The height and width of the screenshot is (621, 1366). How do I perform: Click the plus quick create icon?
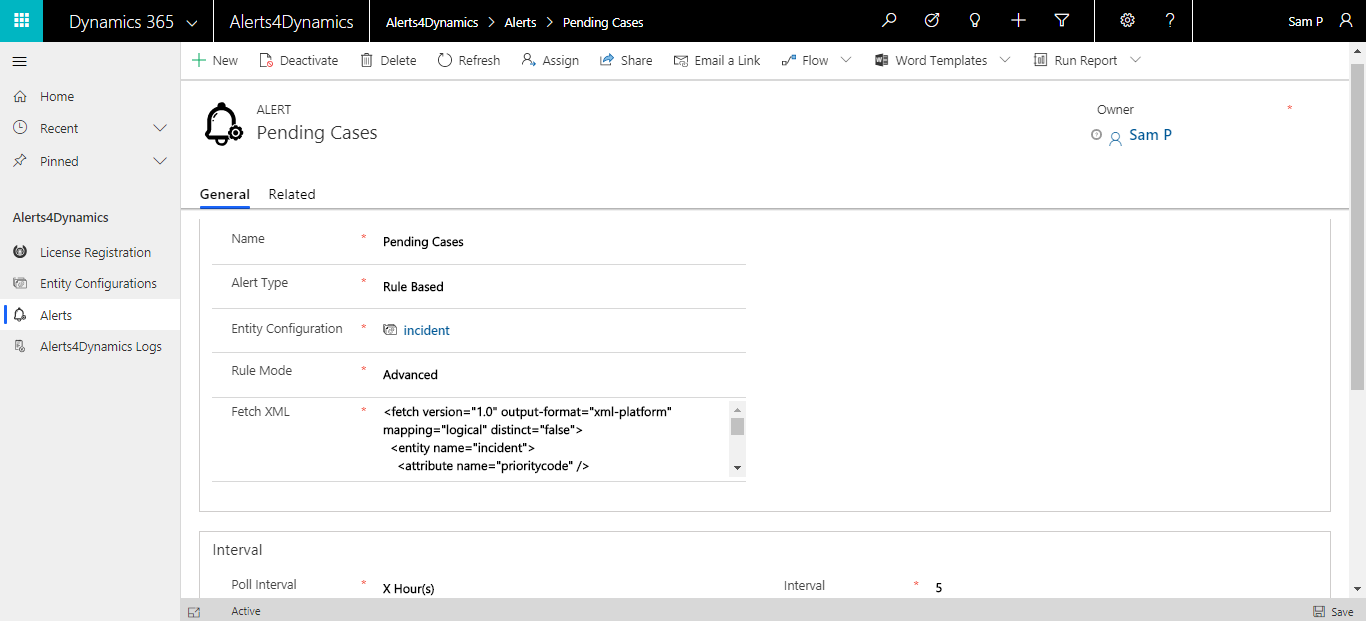pyautogui.click(x=1018, y=21)
